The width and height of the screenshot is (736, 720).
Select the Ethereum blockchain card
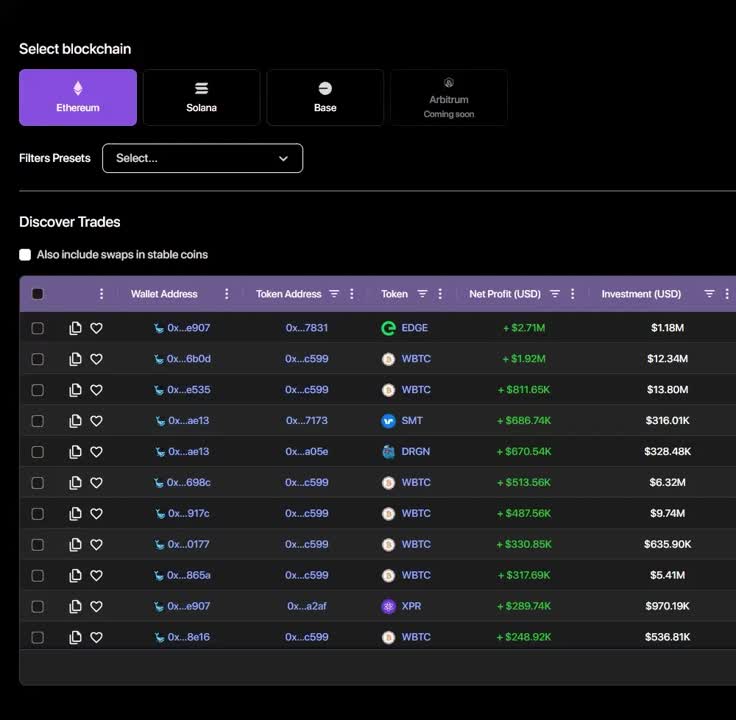click(78, 97)
